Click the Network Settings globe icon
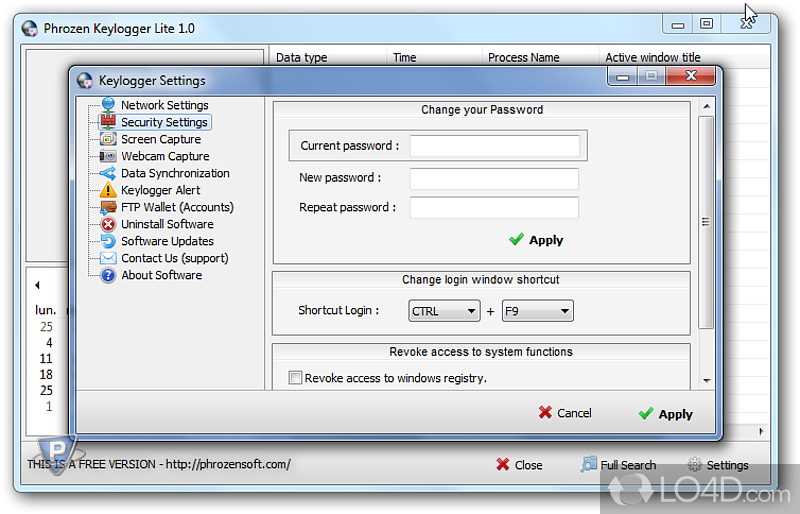Viewport: 800px width, 514px height. pyautogui.click(x=108, y=105)
